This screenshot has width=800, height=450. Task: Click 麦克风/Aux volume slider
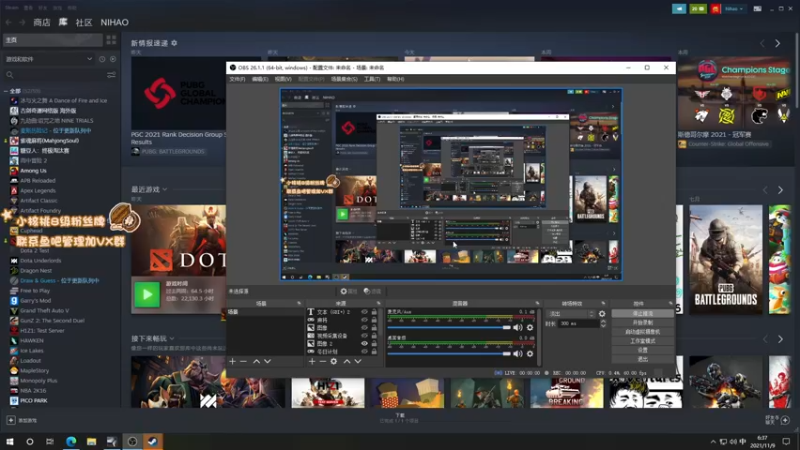449,328
